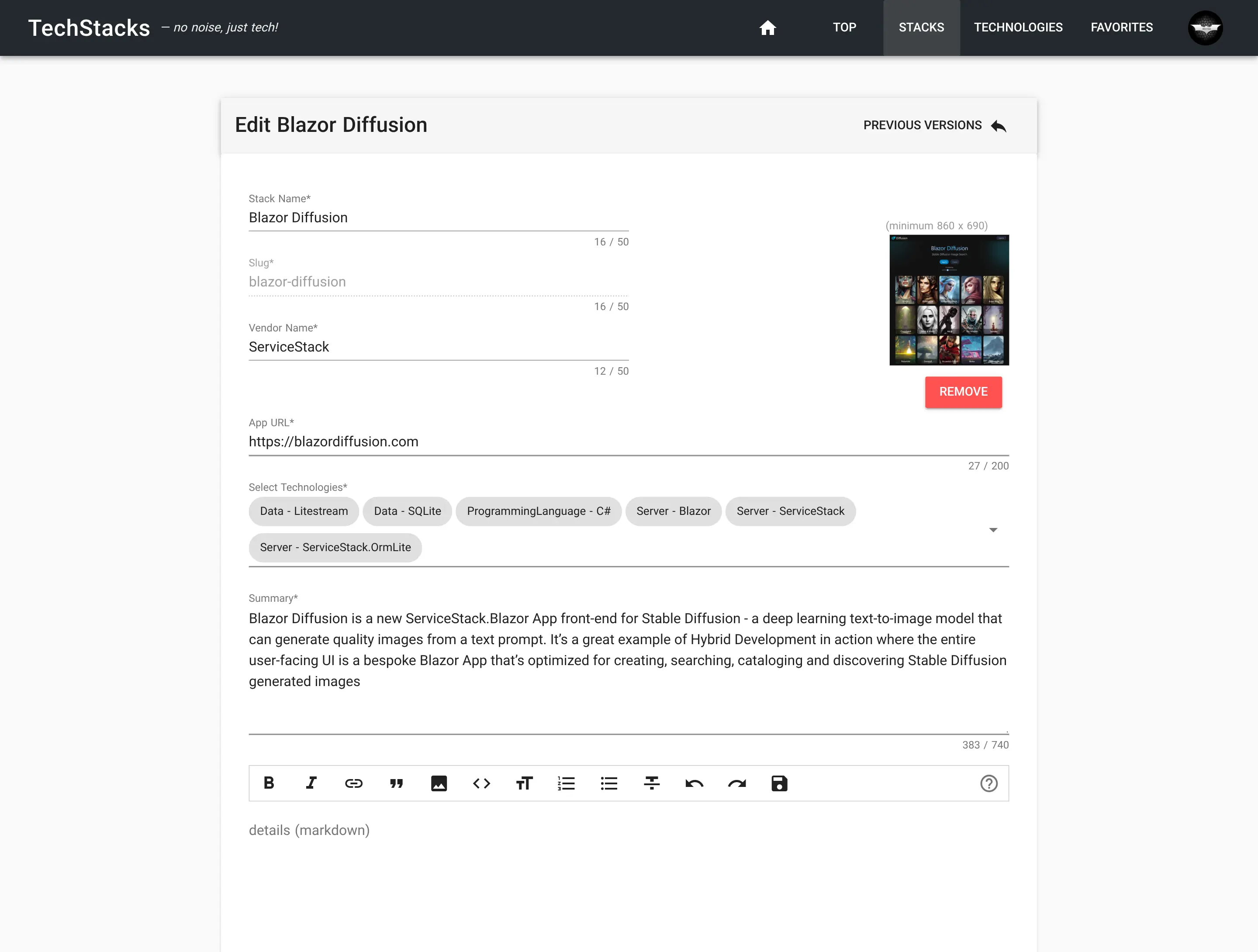Image resolution: width=1258 pixels, height=952 pixels.
Task: Insert a link using toolbar icon
Action: pyautogui.click(x=354, y=783)
